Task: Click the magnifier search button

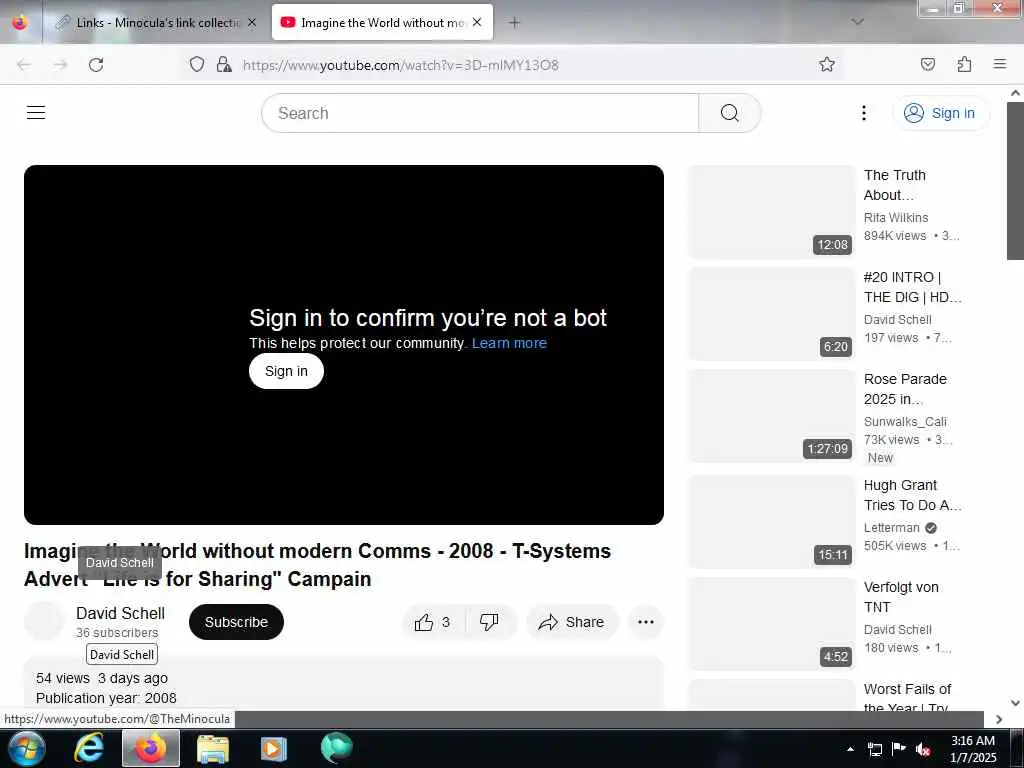Action: pos(729,113)
